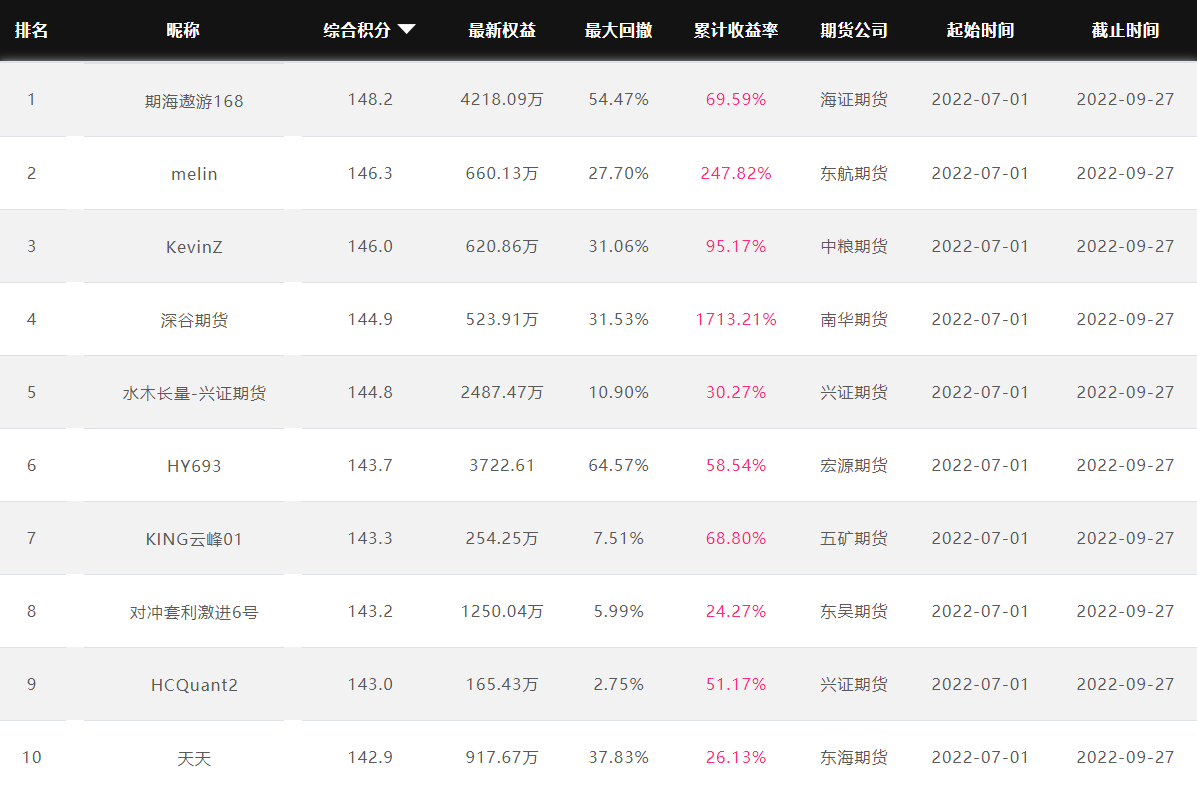Viewport: 1197px width, 791px height.
Task: Select the 144.8 score cell
Action: tap(370, 392)
